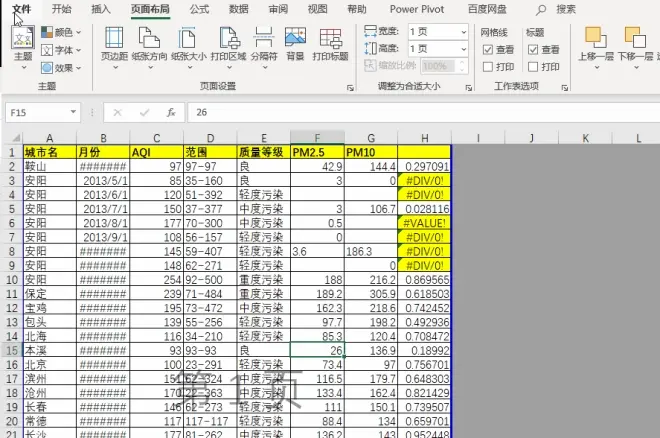The width and height of the screenshot is (660, 438).
Task: Select column F header
Action: point(317,138)
